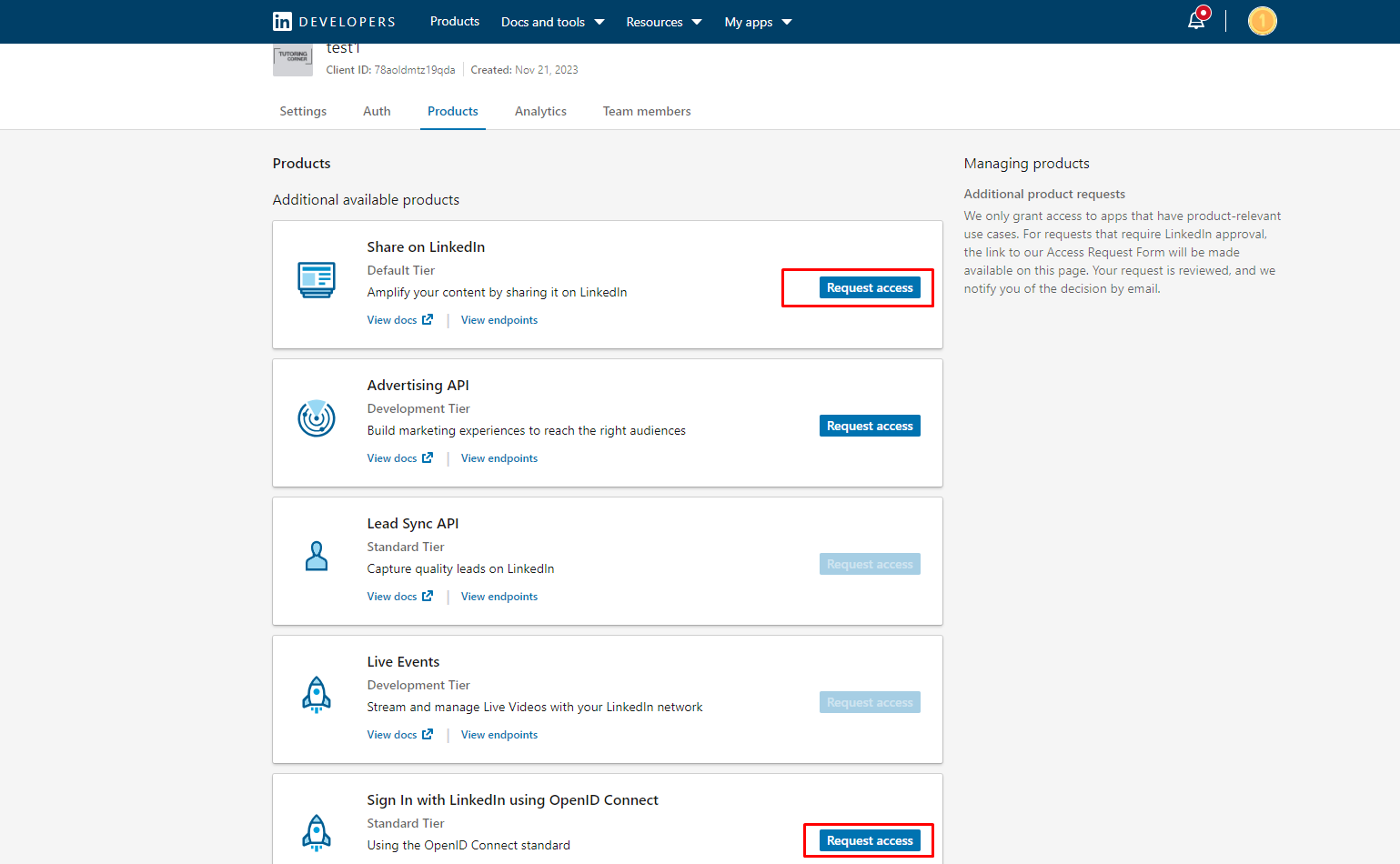Screen dimensions: 1400x864
Task: Open the Analytics tab
Action: (x=540, y=111)
